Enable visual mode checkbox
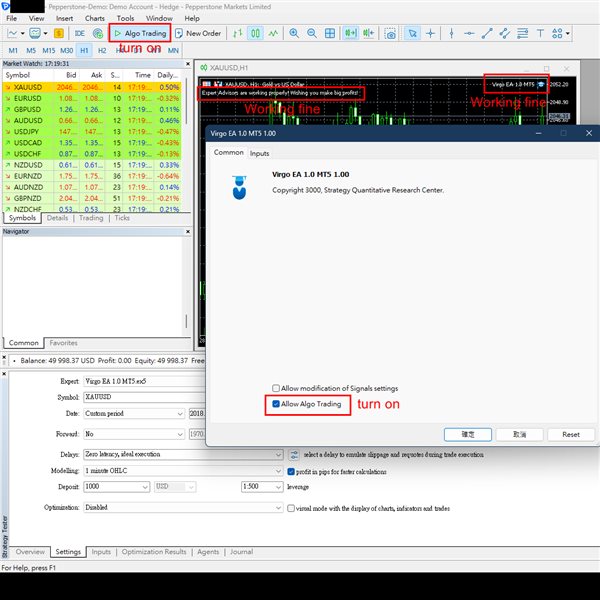 tap(291, 509)
